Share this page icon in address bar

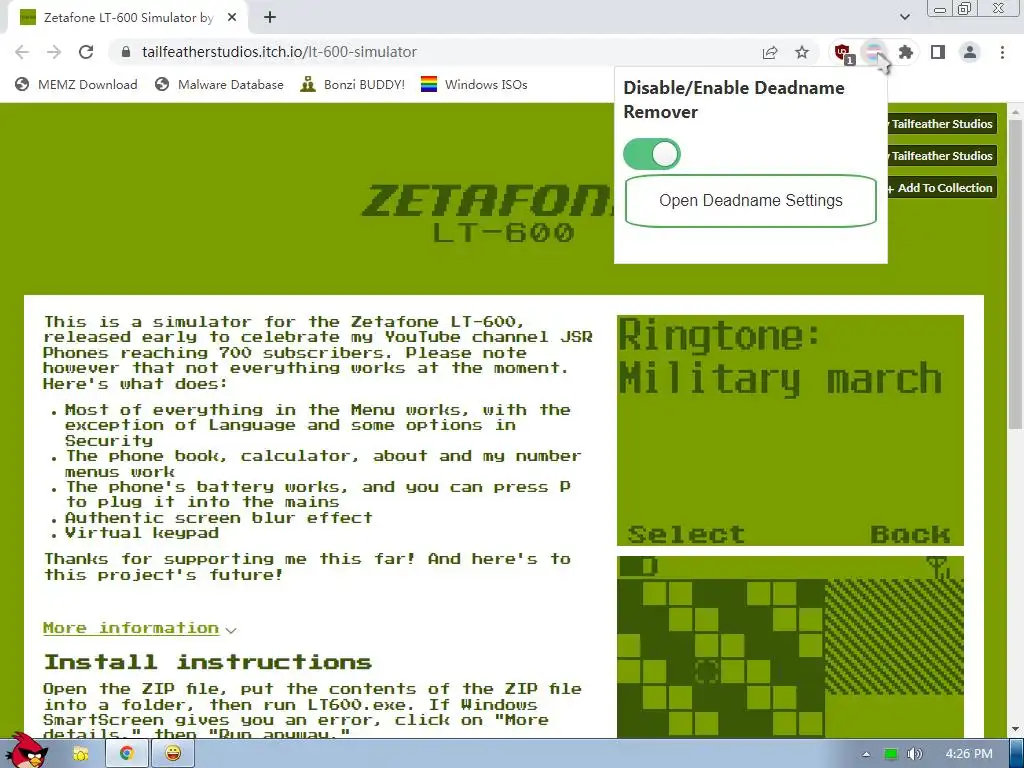[x=770, y=52]
